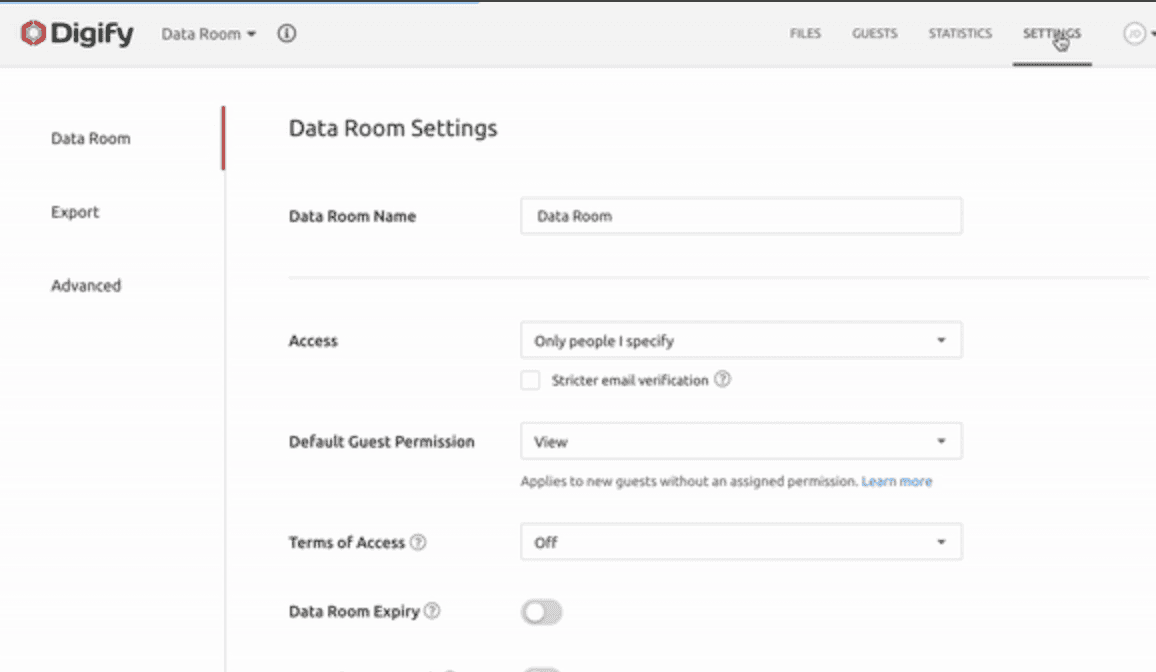Open the data room info icon
This screenshot has width=1156, height=672.
coord(287,34)
